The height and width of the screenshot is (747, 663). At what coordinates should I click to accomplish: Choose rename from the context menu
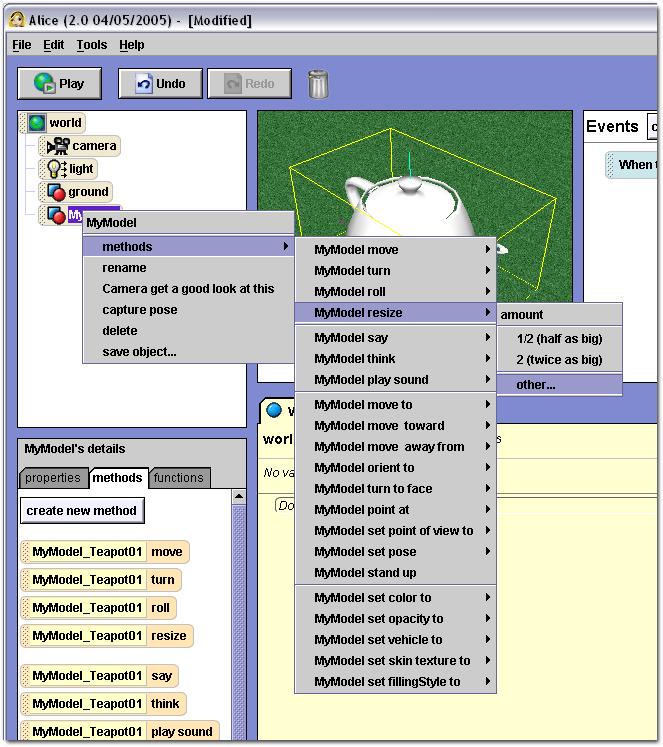point(189,268)
